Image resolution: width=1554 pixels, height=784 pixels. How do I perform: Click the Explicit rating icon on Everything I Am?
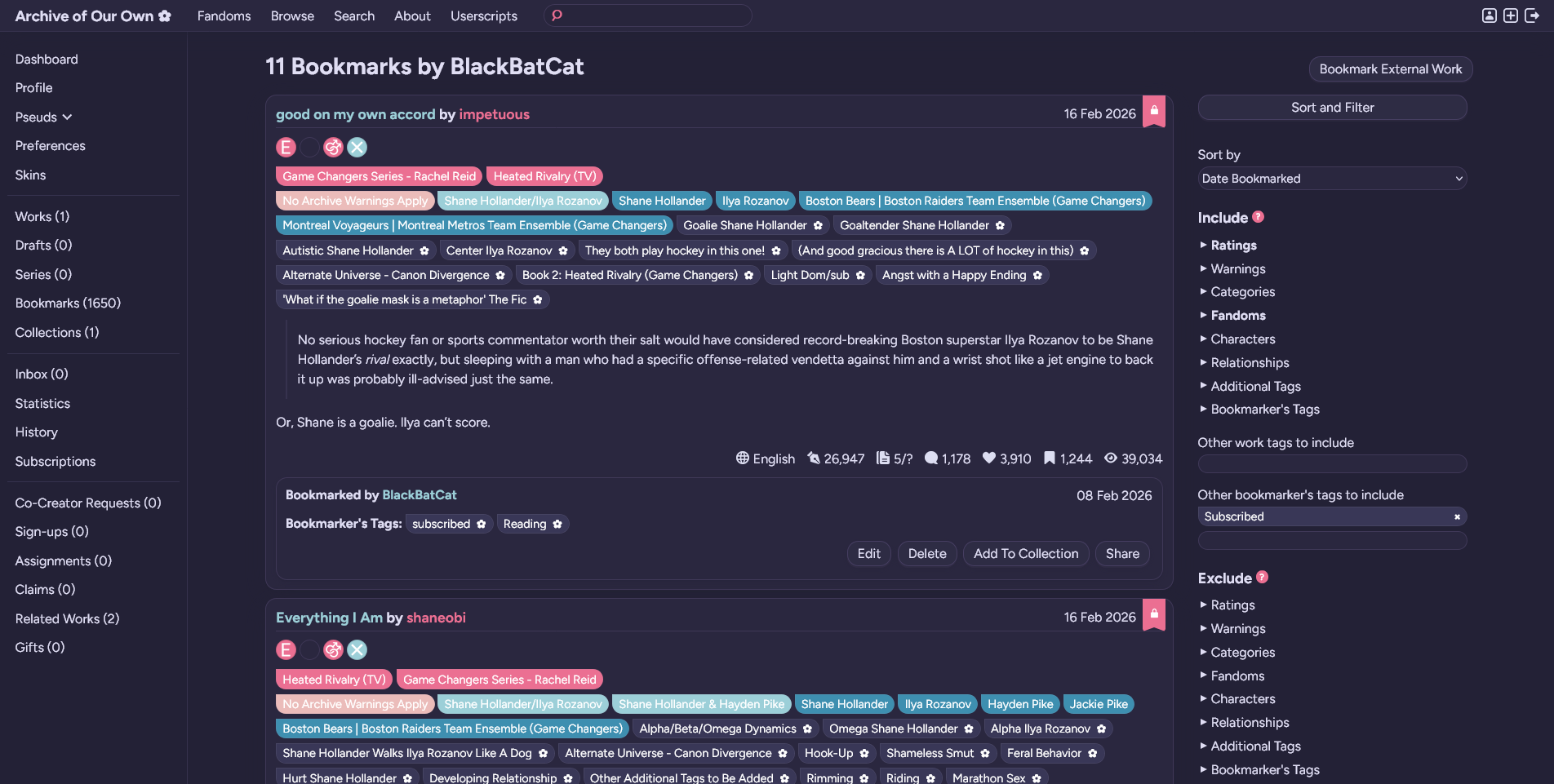click(x=286, y=649)
